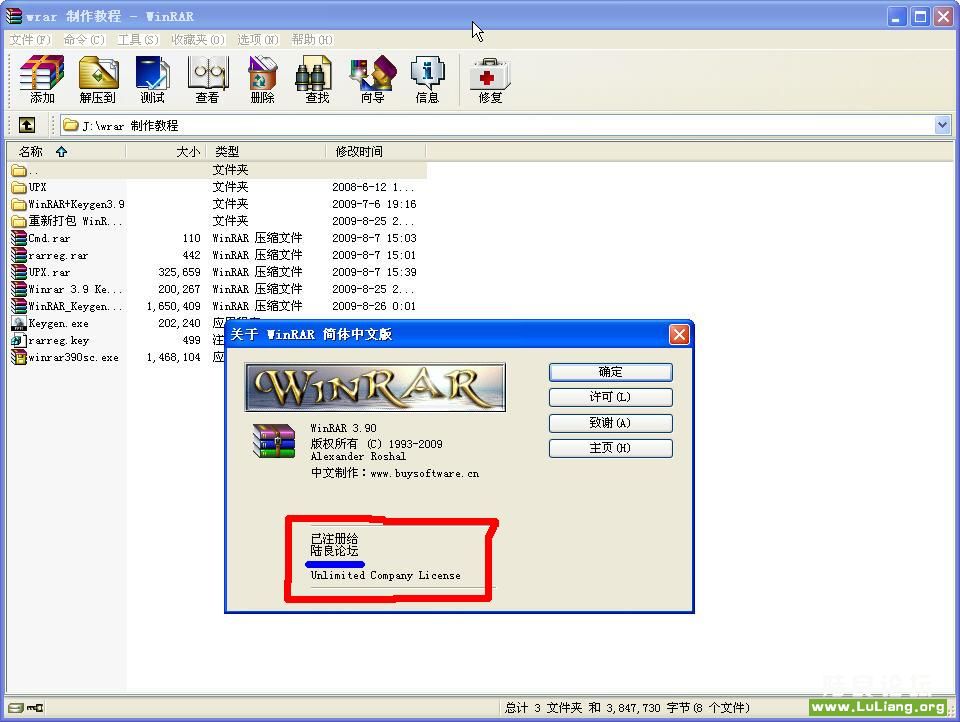Click the 测试 (Test) toolbar icon
This screenshot has width=960, height=722.
152,80
